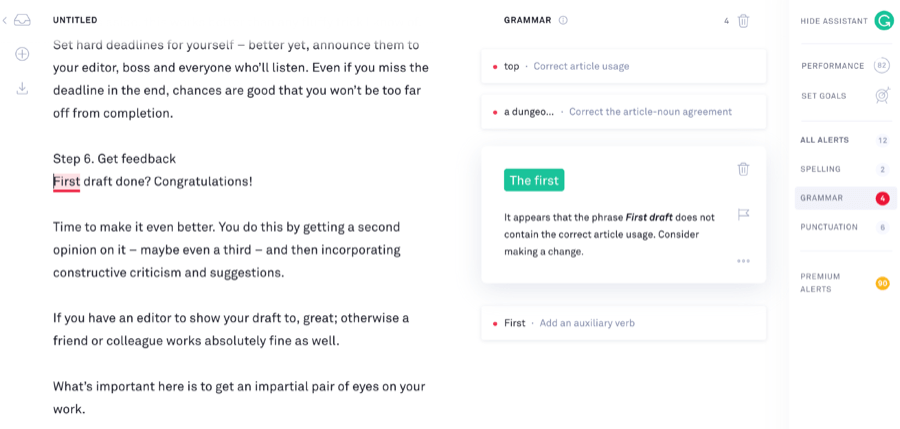Click the Grammar info circle icon
900x429 pixels.
point(563,20)
